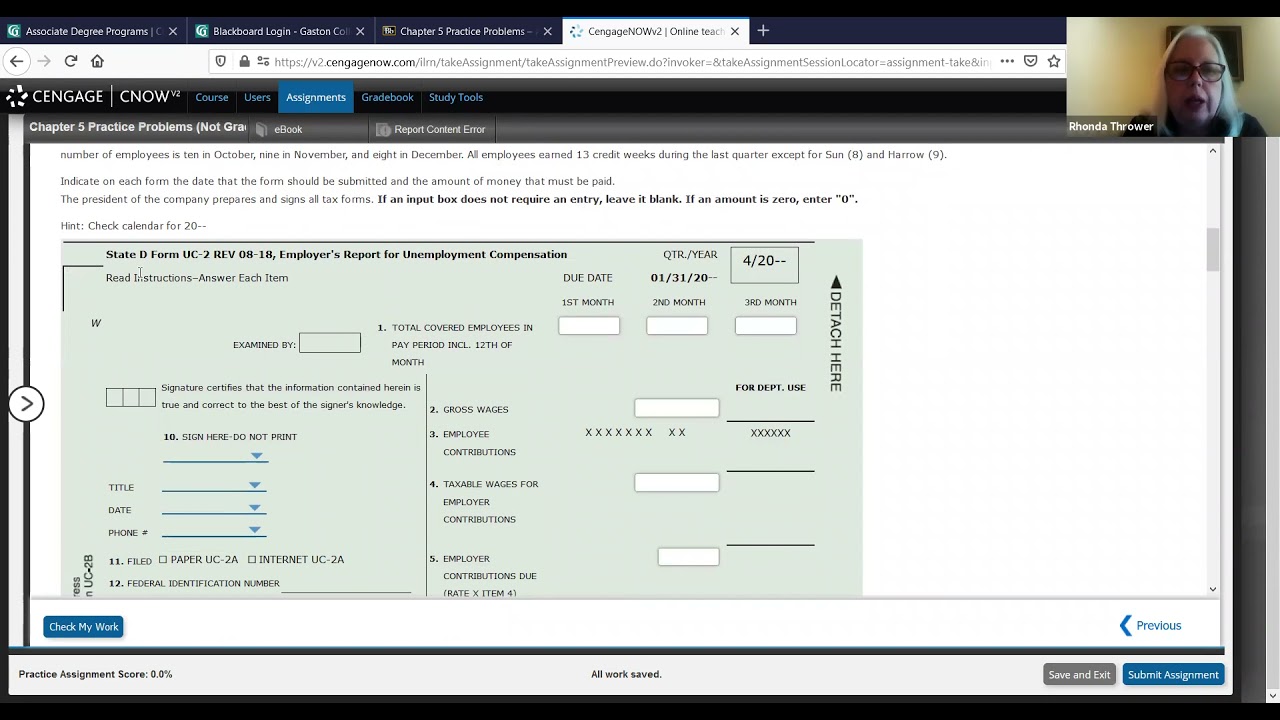Bookmark this page with the star
Viewport: 1280px width, 720px height.
point(1054,61)
